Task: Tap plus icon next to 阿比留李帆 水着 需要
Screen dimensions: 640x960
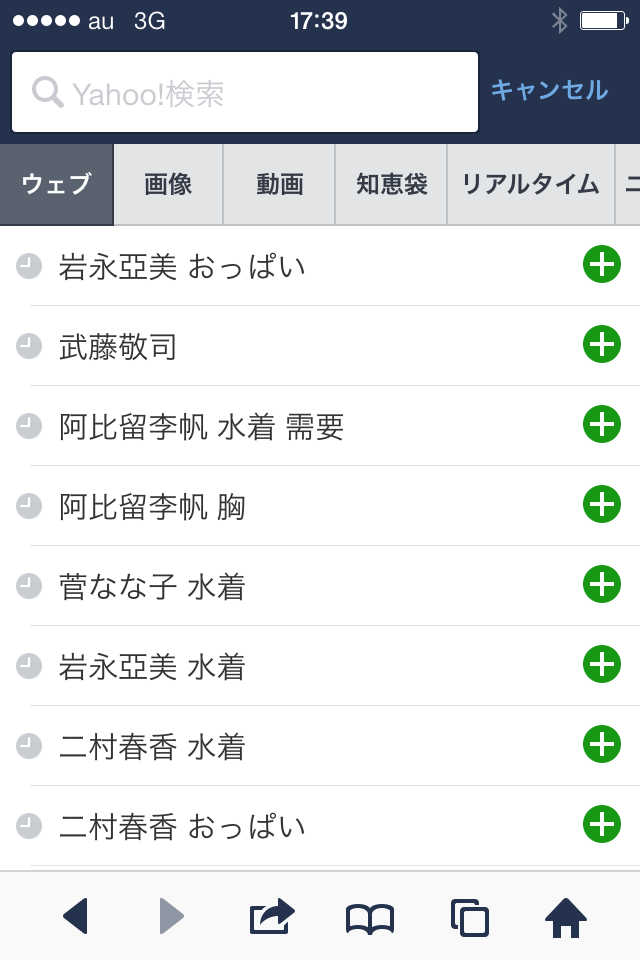Action: point(601,425)
